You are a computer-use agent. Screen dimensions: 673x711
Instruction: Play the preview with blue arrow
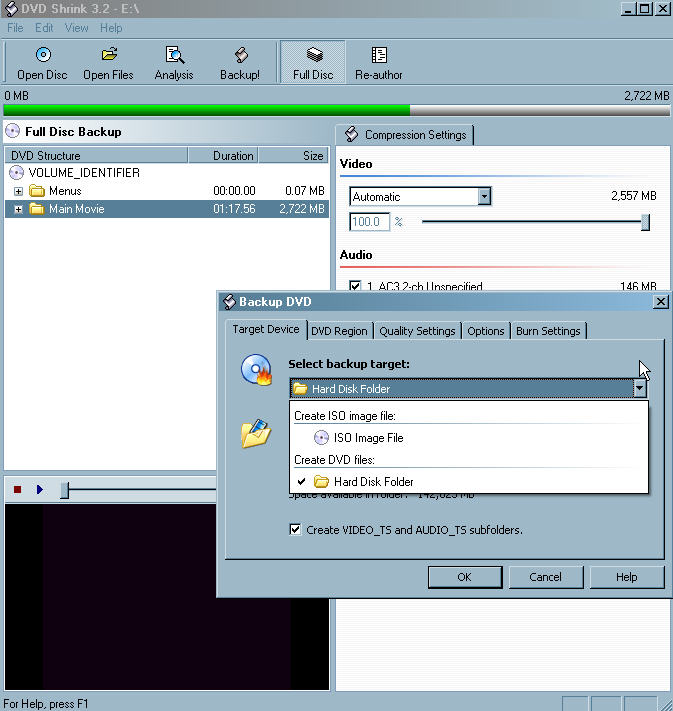pyautogui.click(x=40, y=490)
